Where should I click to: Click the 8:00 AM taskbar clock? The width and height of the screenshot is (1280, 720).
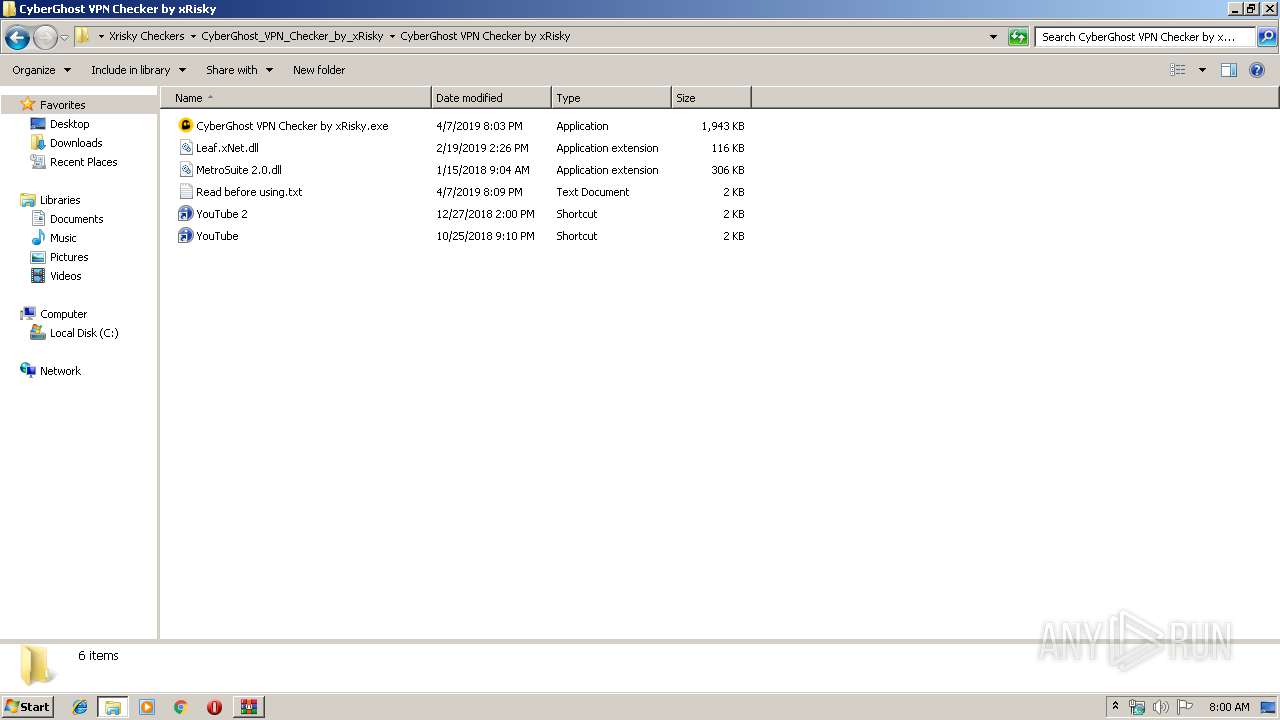point(1229,707)
